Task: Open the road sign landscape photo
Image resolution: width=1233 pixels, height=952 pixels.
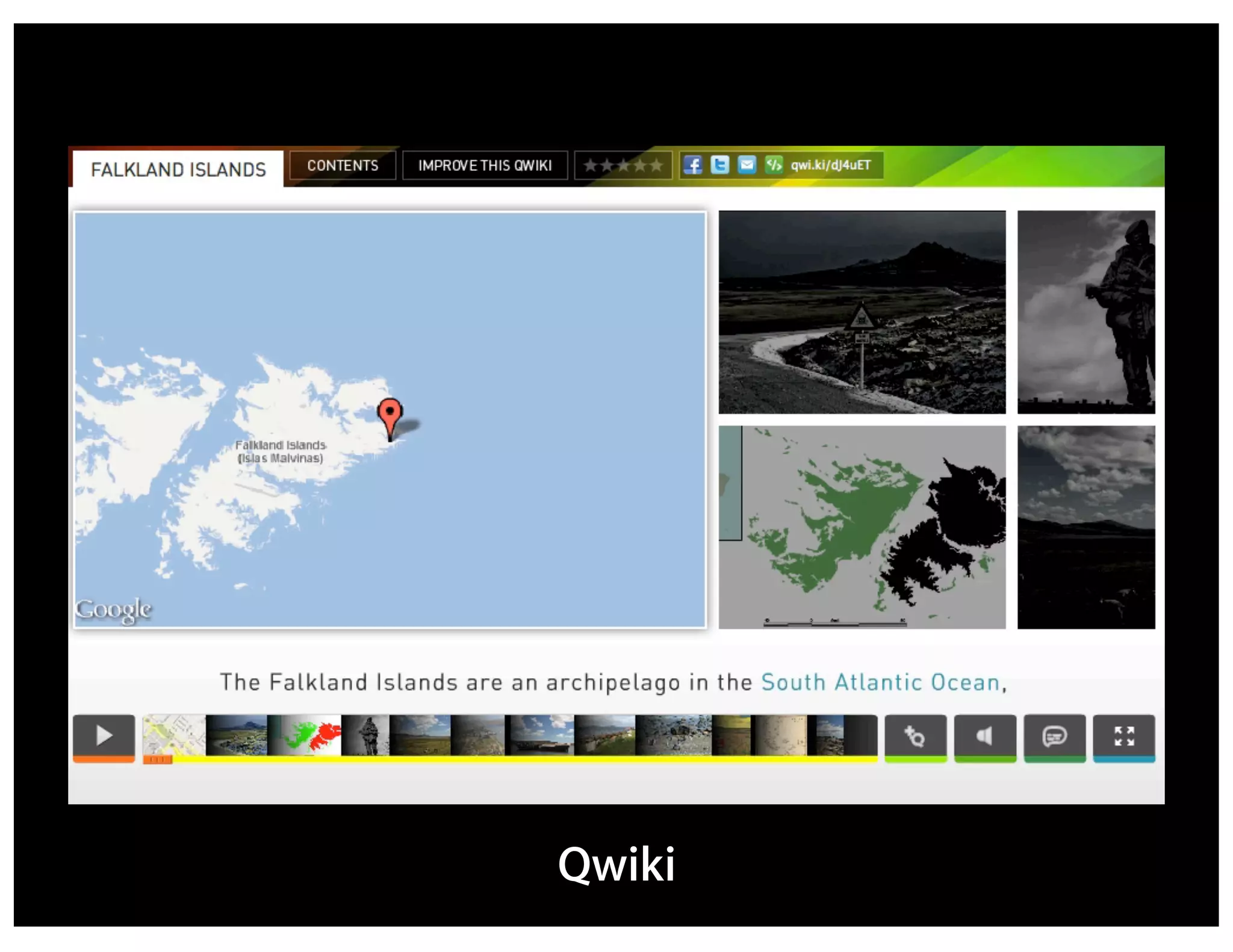Action: [862, 312]
